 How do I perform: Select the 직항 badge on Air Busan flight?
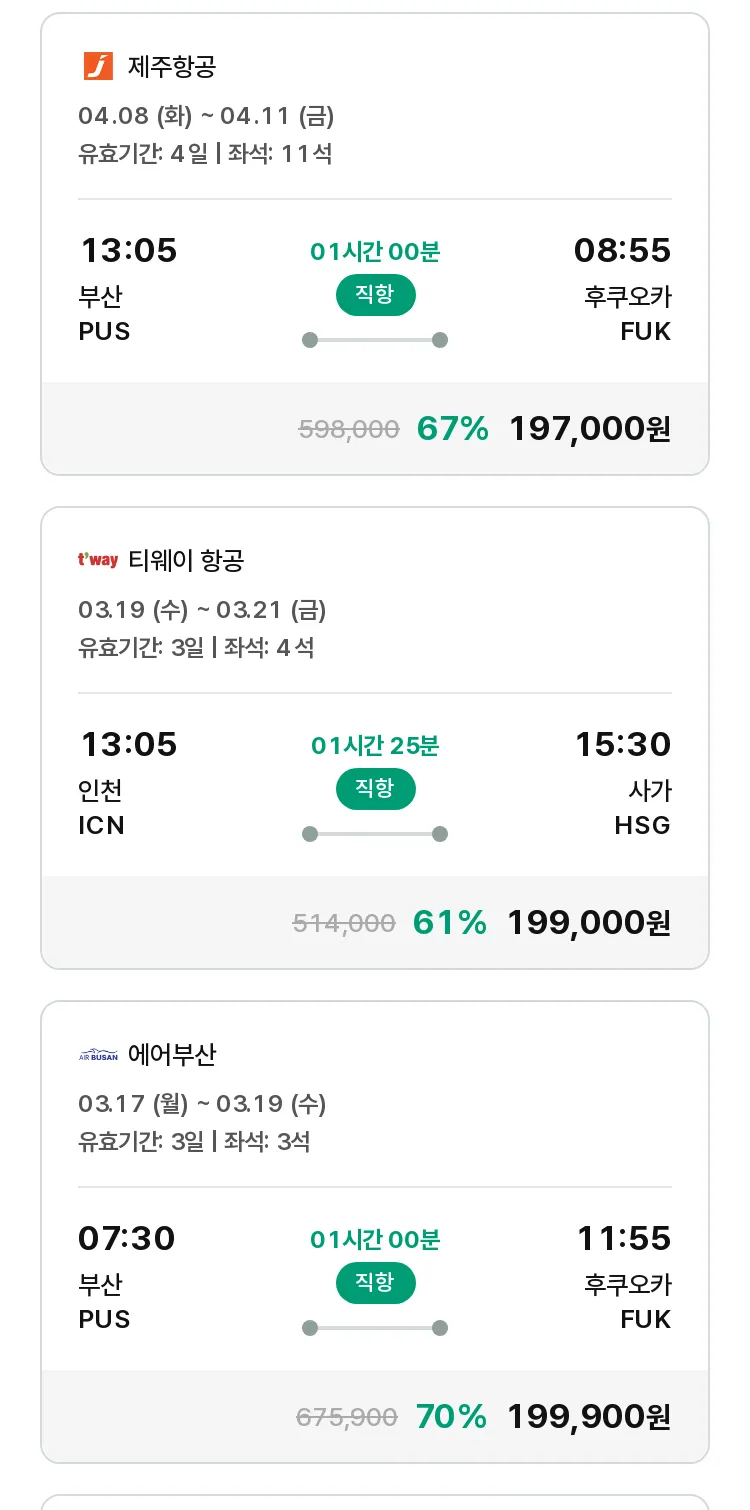click(375, 1283)
